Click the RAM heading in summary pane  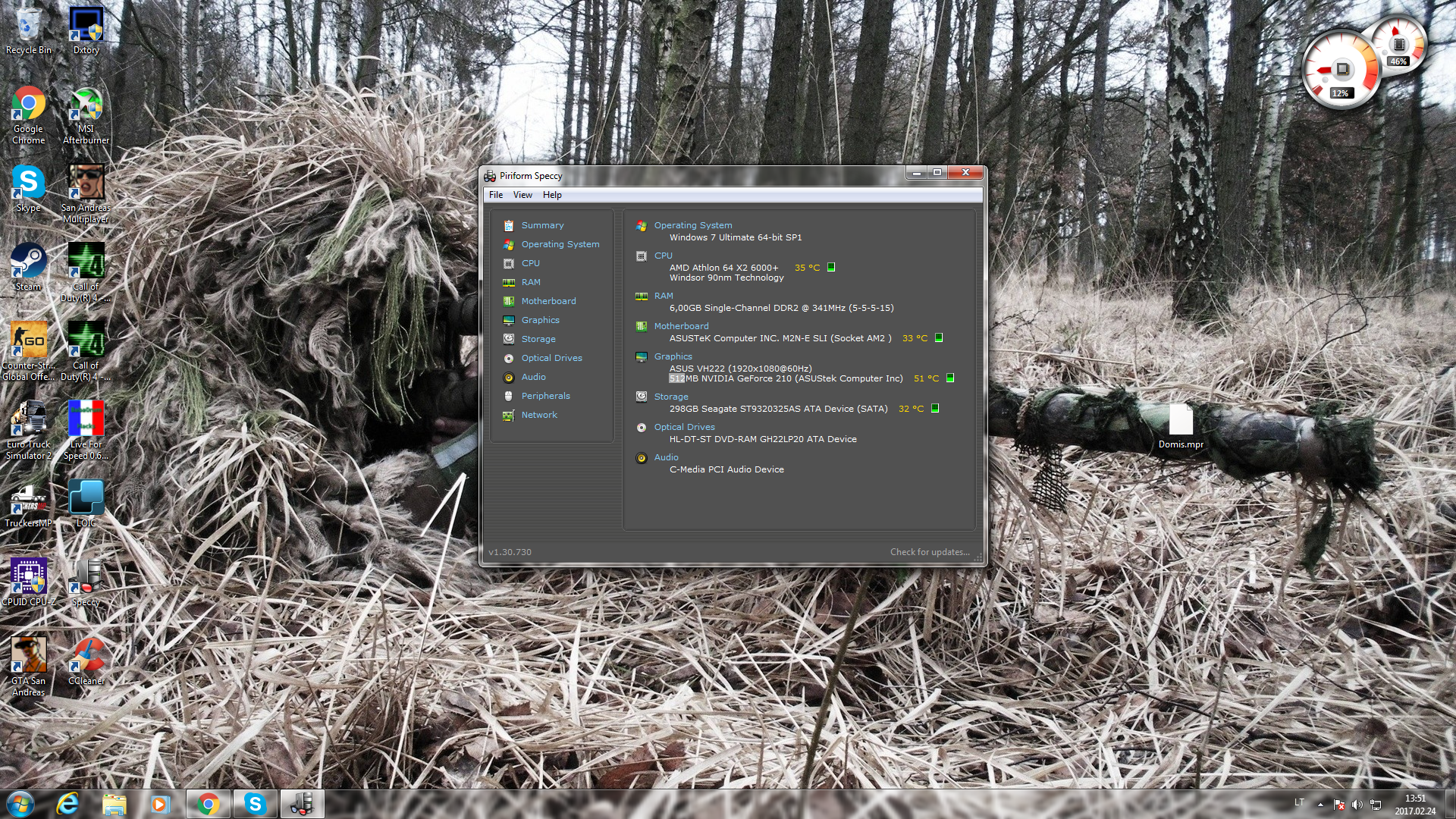click(664, 296)
